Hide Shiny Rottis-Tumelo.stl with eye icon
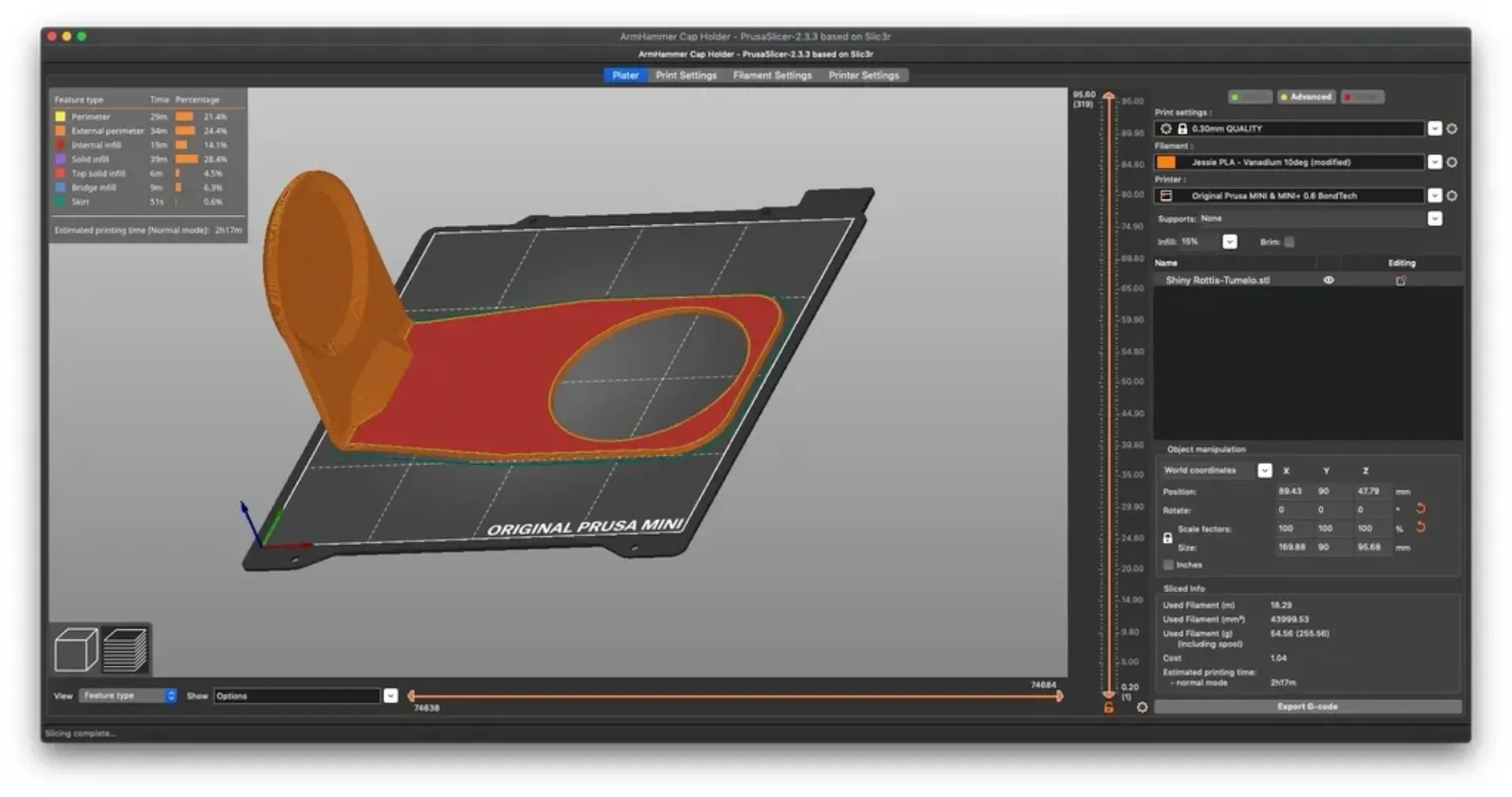This screenshot has height=797, width=1512. tap(1329, 280)
